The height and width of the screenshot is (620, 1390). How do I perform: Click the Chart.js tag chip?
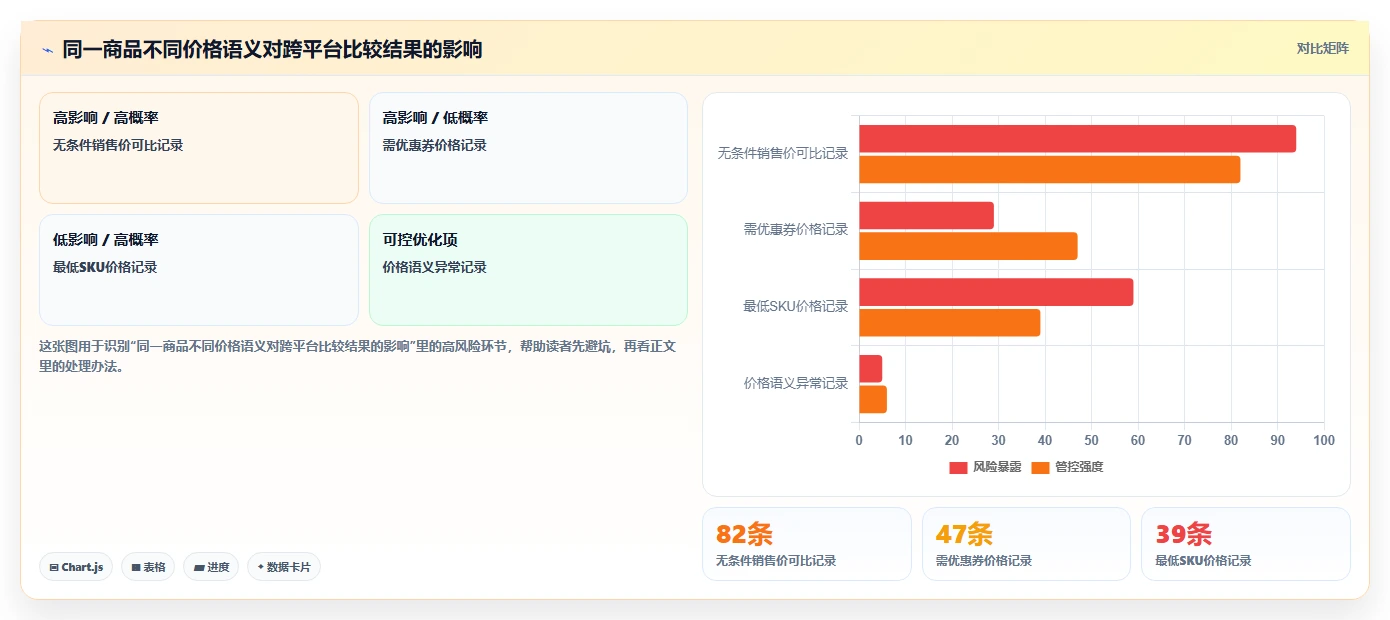76,567
